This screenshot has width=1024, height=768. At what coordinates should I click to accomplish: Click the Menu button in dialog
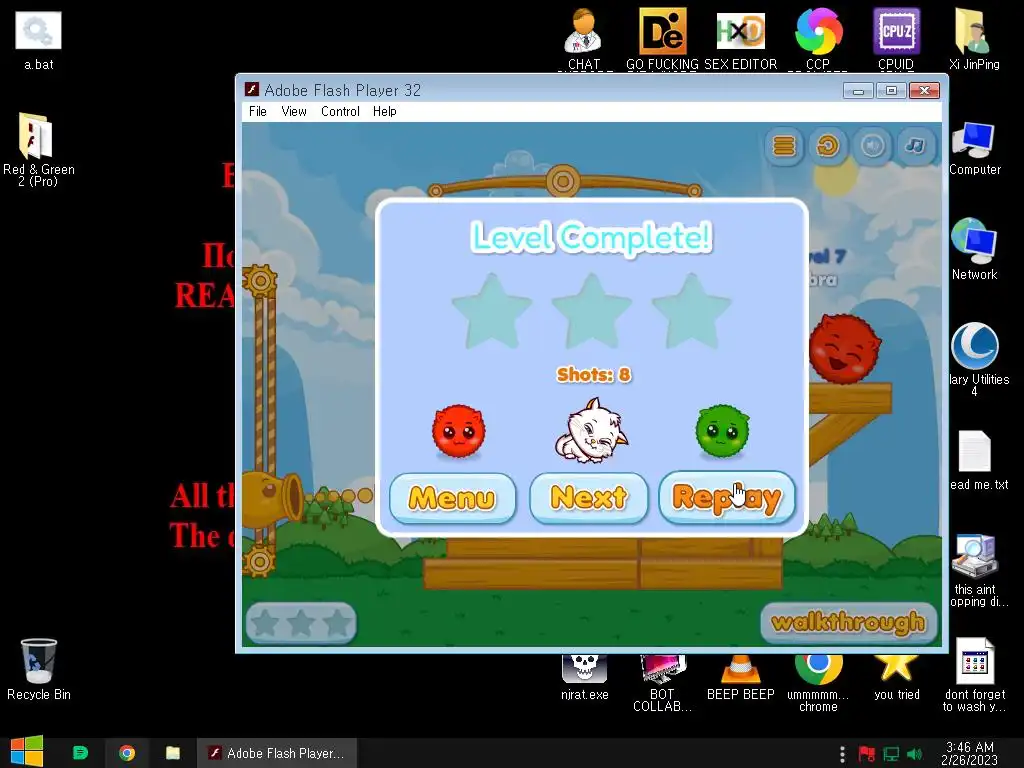pos(452,498)
